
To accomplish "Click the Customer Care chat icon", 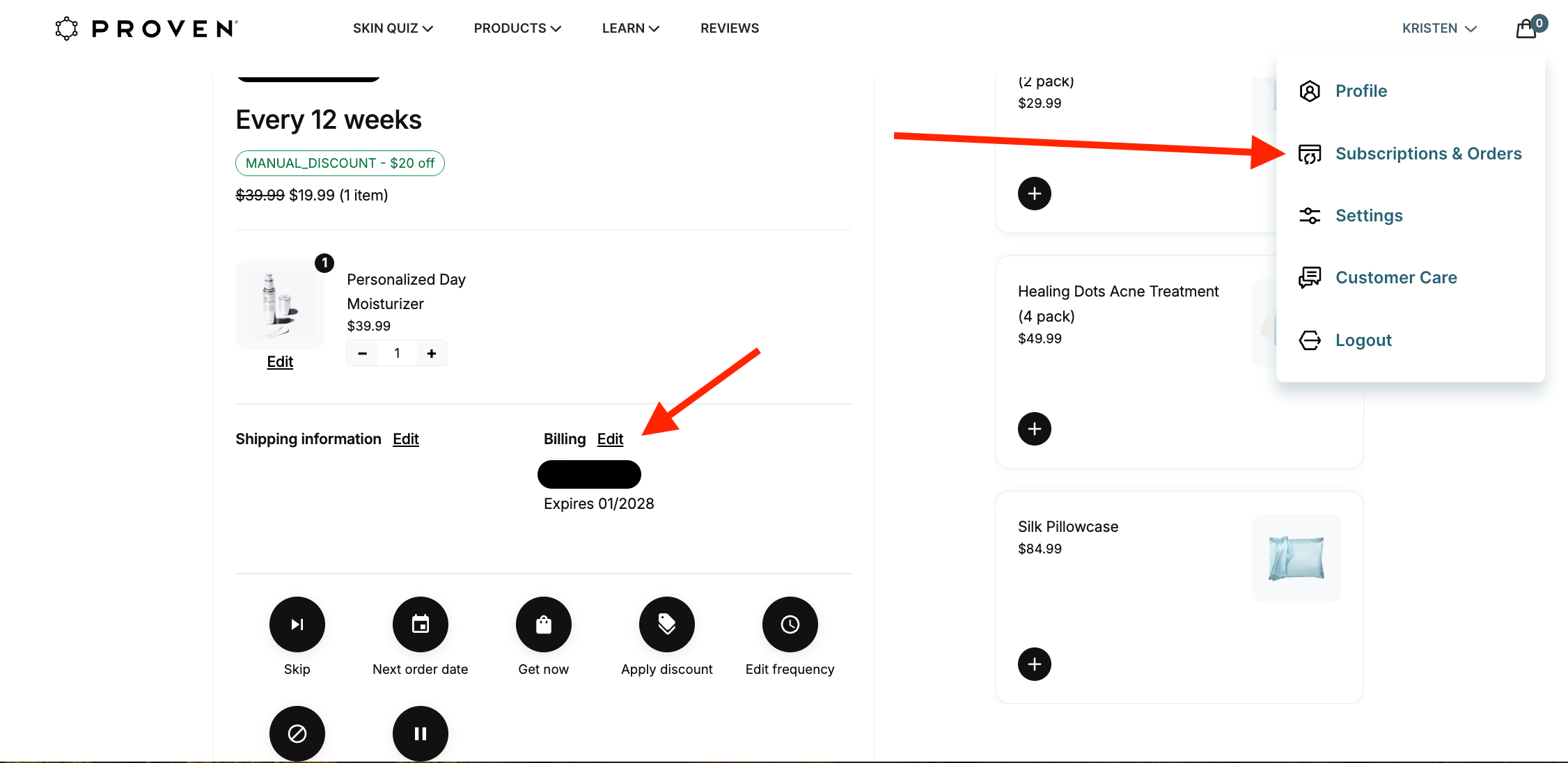I will click(1310, 278).
